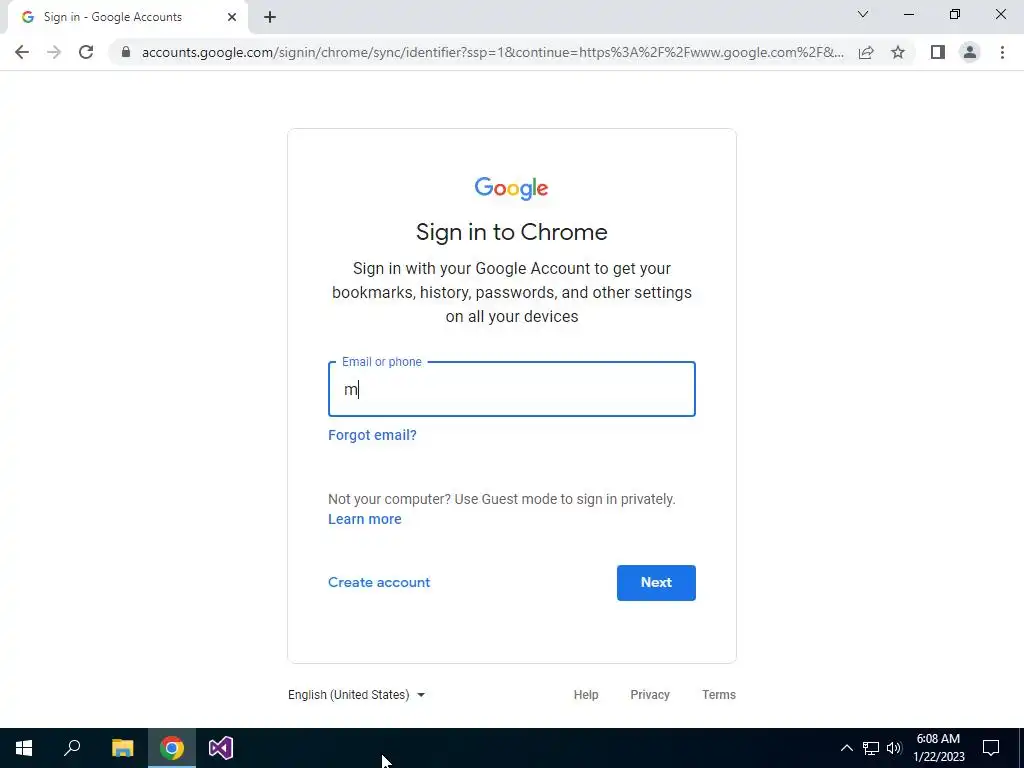Focus the Email or phone field
Screen dimensions: 1024x768
coord(511,389)
